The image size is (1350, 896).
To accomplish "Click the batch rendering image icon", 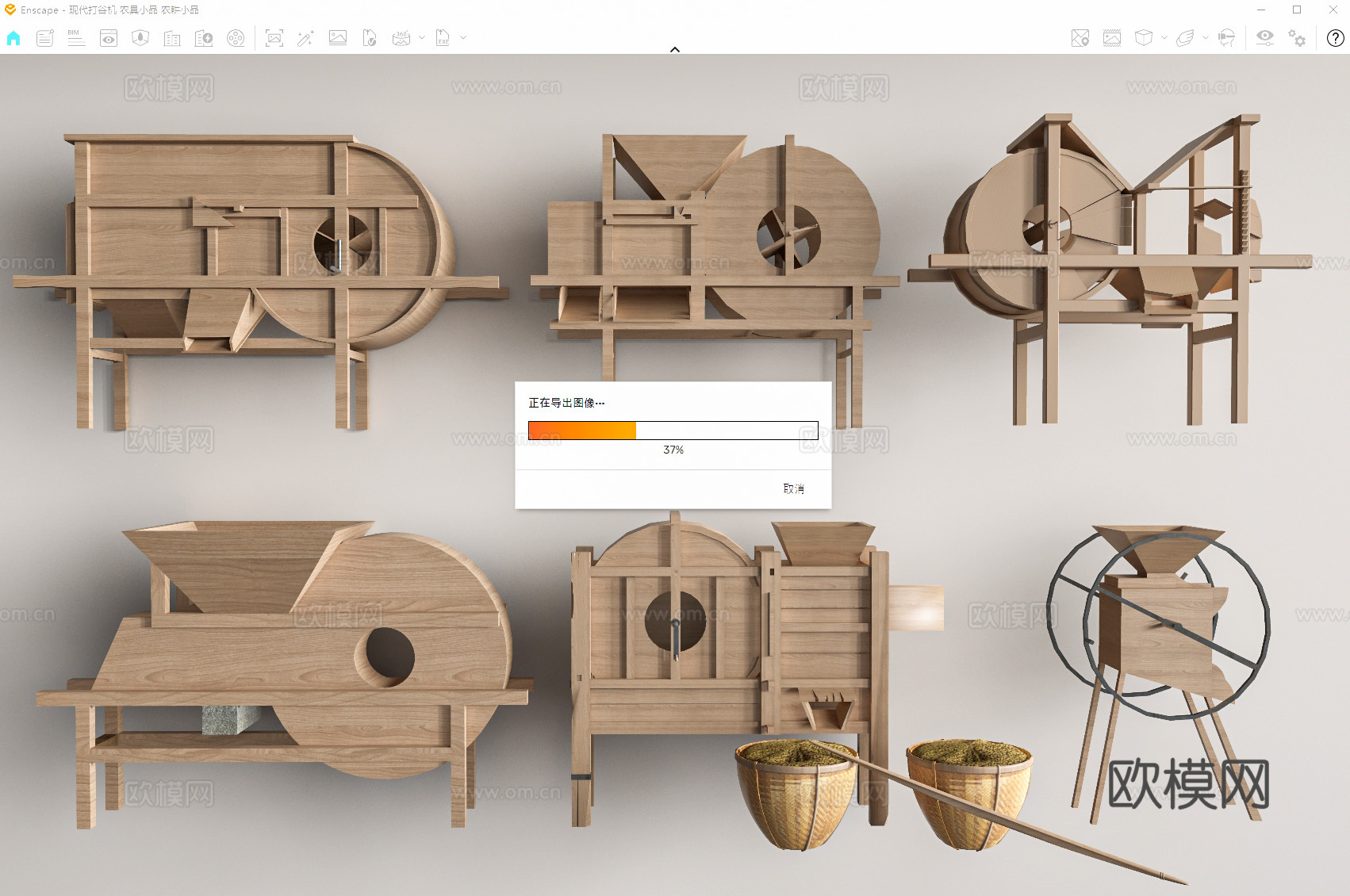I will (338, 38).
